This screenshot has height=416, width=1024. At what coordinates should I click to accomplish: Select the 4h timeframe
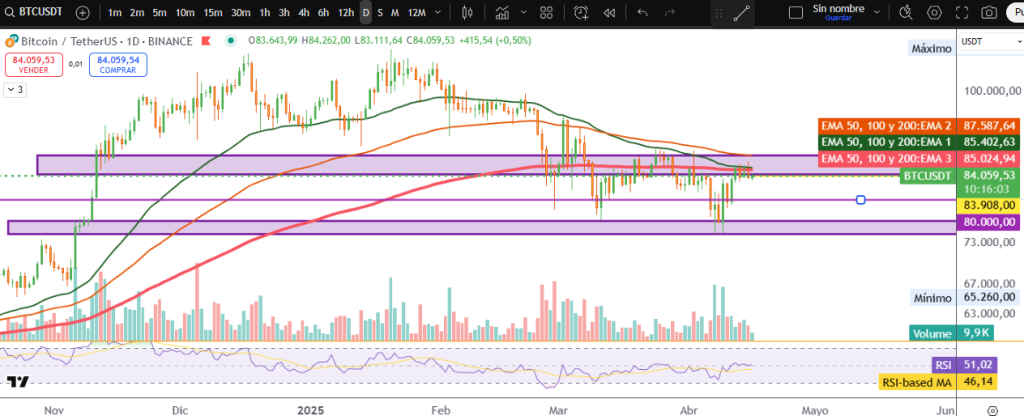pyautogui.click(x=304, y=12)
